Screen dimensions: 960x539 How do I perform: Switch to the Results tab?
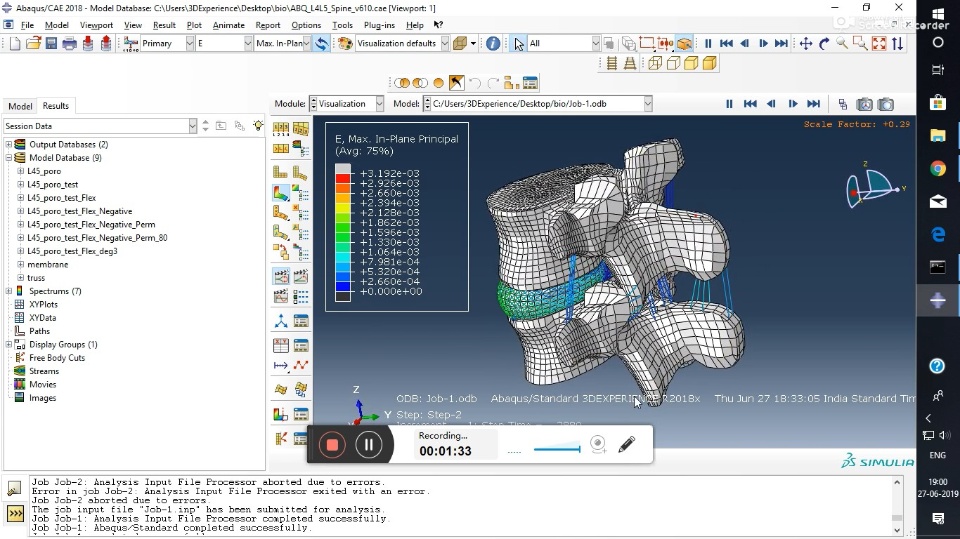coord(56,106)
